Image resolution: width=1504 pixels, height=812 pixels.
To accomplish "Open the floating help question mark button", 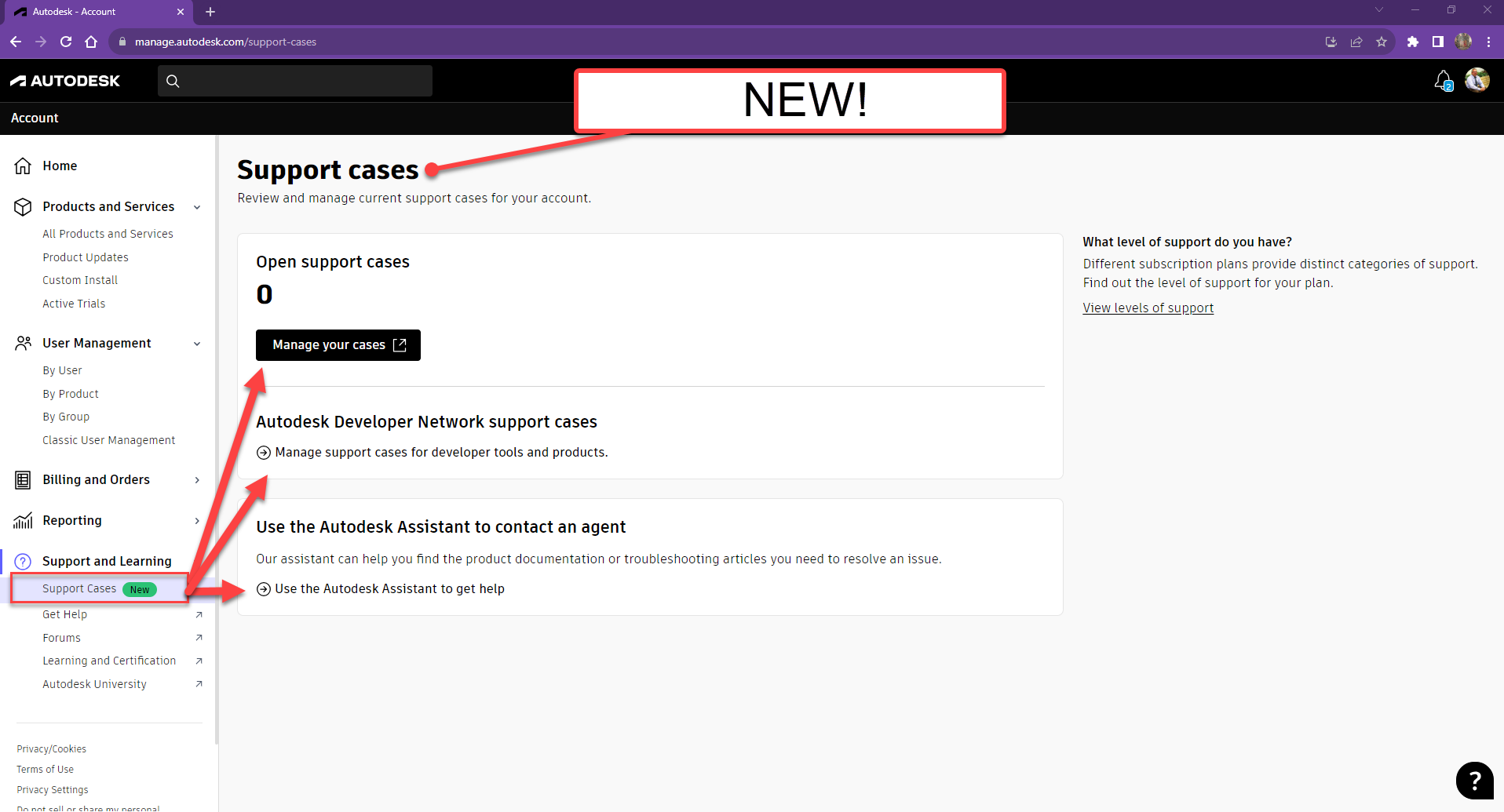I will click(x=1474, y=781).
